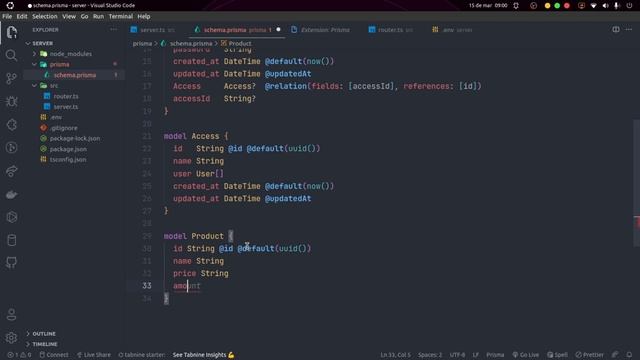640x360 pixels.
Task: Switch to the server.ts editor tab
Action: click(153, 30)
